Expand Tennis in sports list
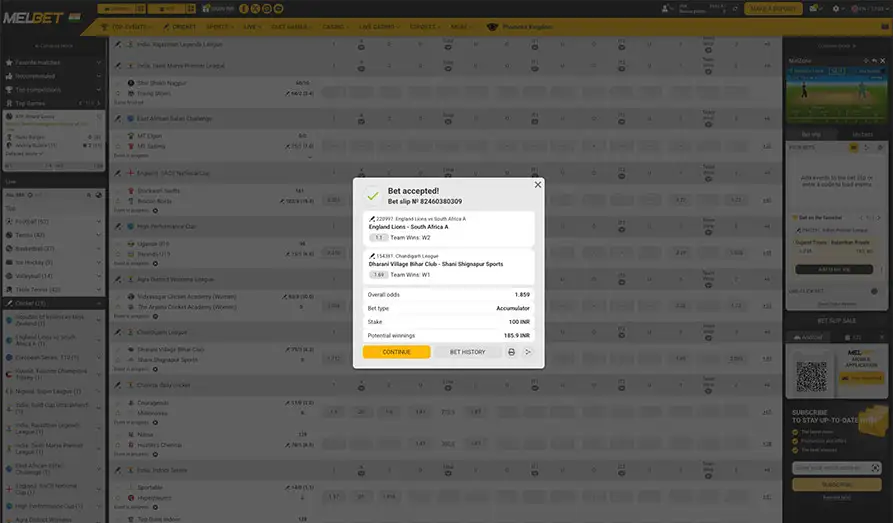 tap(53, 235)
